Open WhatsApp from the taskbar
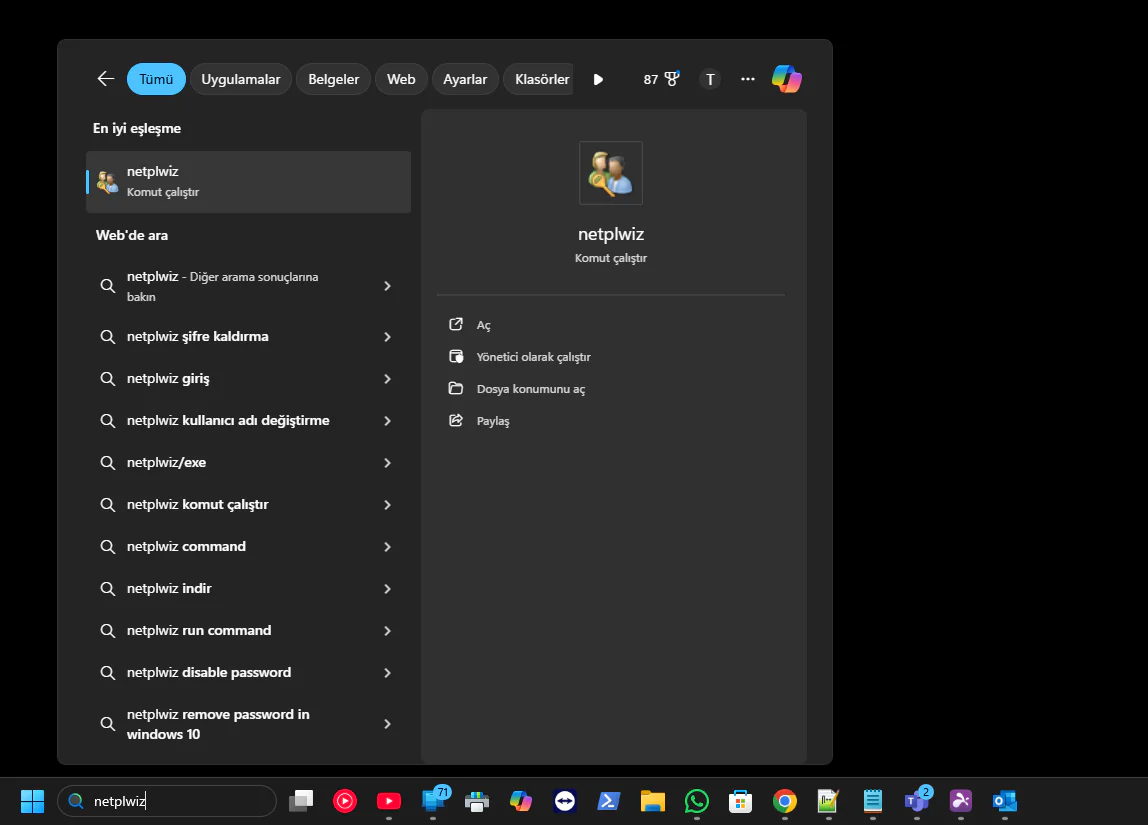The image size is (1148, 825). [x=696, y=801]
